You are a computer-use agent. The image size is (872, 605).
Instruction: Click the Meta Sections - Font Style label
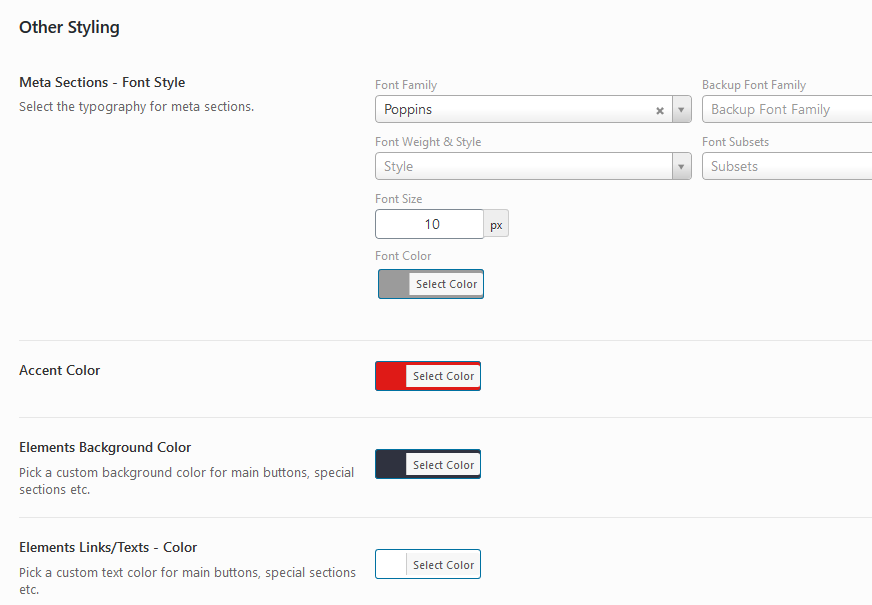pyautogui.click(x=102, y=82)
